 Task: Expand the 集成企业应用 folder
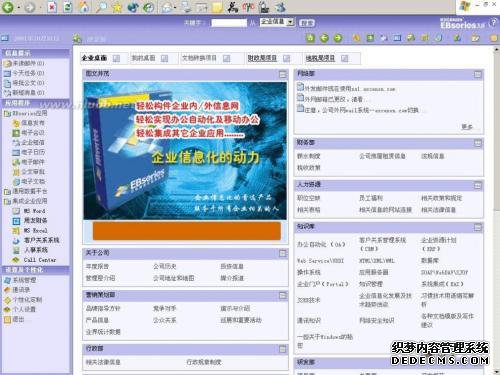[25, 201]
